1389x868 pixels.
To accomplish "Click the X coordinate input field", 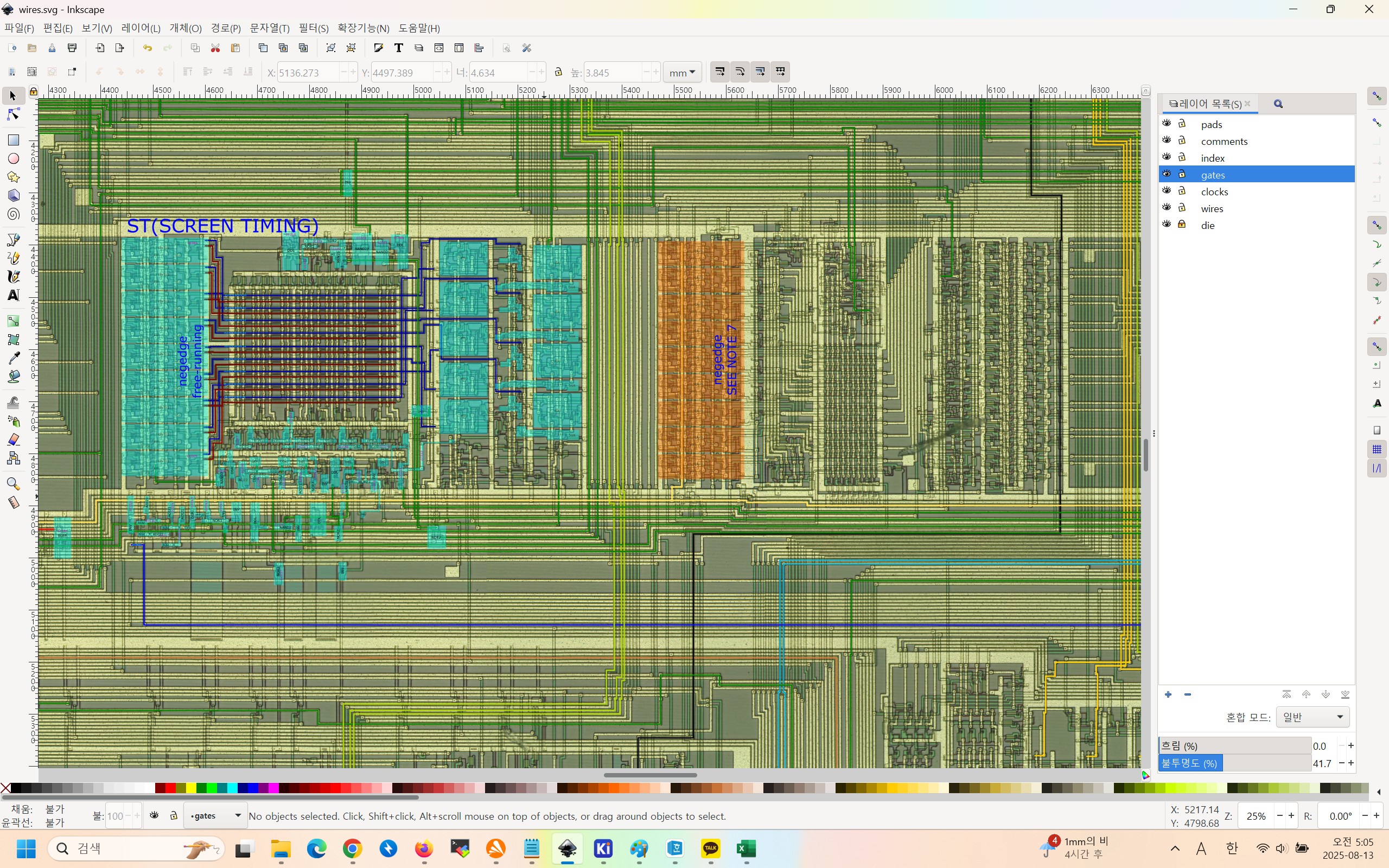I will pyautogui.click(x=308, y=73).
